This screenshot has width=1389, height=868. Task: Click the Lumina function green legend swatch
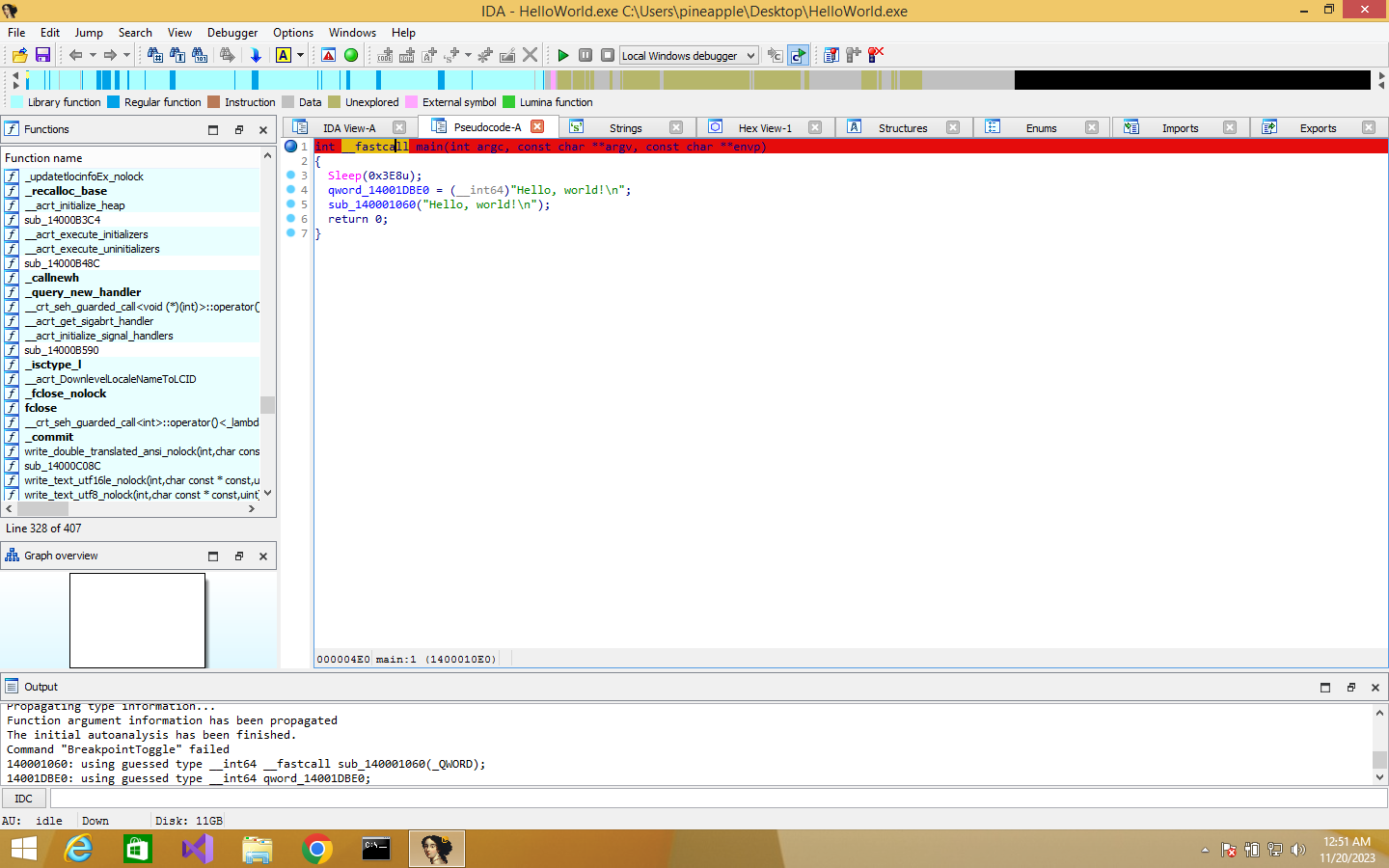pos(508,102)
